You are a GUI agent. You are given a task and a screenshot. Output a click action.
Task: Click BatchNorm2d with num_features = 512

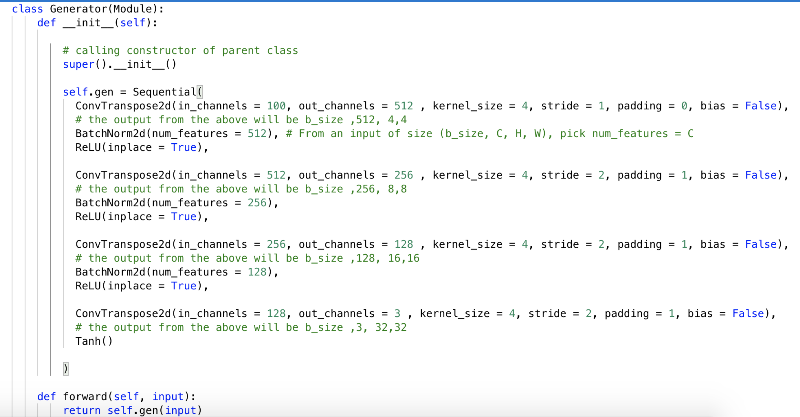175,133
